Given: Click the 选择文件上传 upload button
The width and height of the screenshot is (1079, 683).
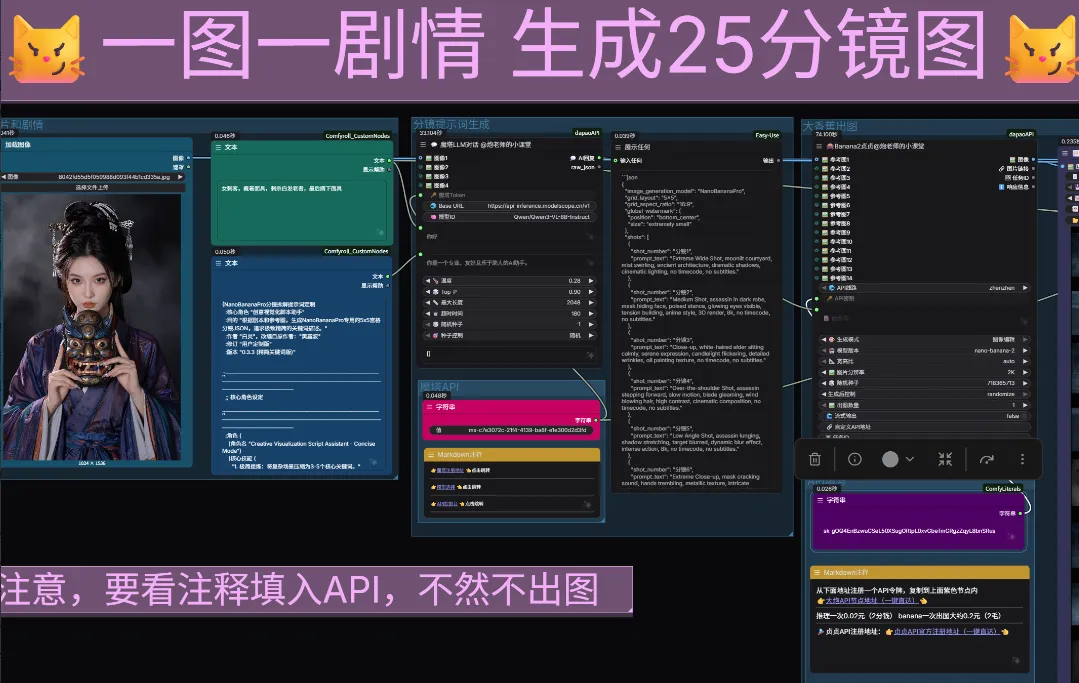Looking at the screenshot, I should 92,187.
